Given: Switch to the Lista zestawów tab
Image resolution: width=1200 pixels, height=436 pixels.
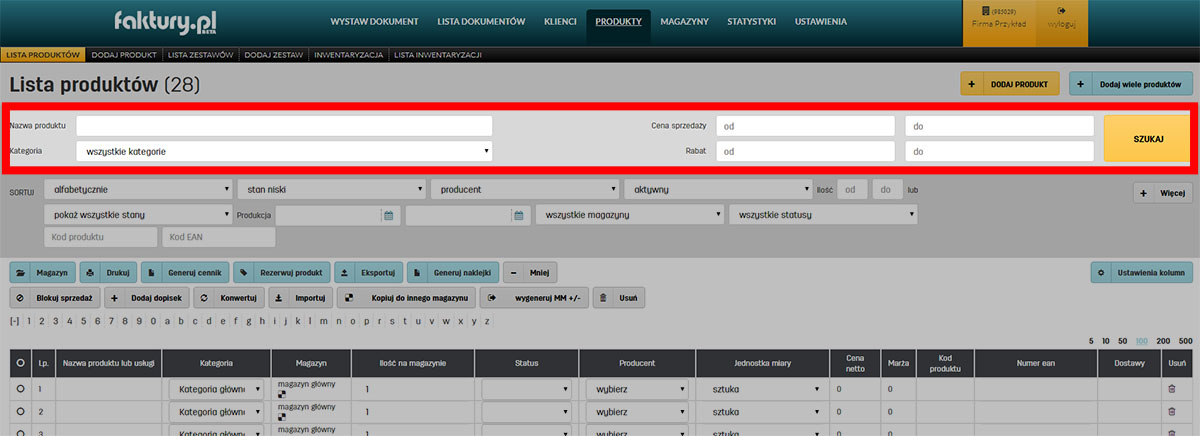Looking at the screenshot, I should pyautogui.click(x=201, y=55).
